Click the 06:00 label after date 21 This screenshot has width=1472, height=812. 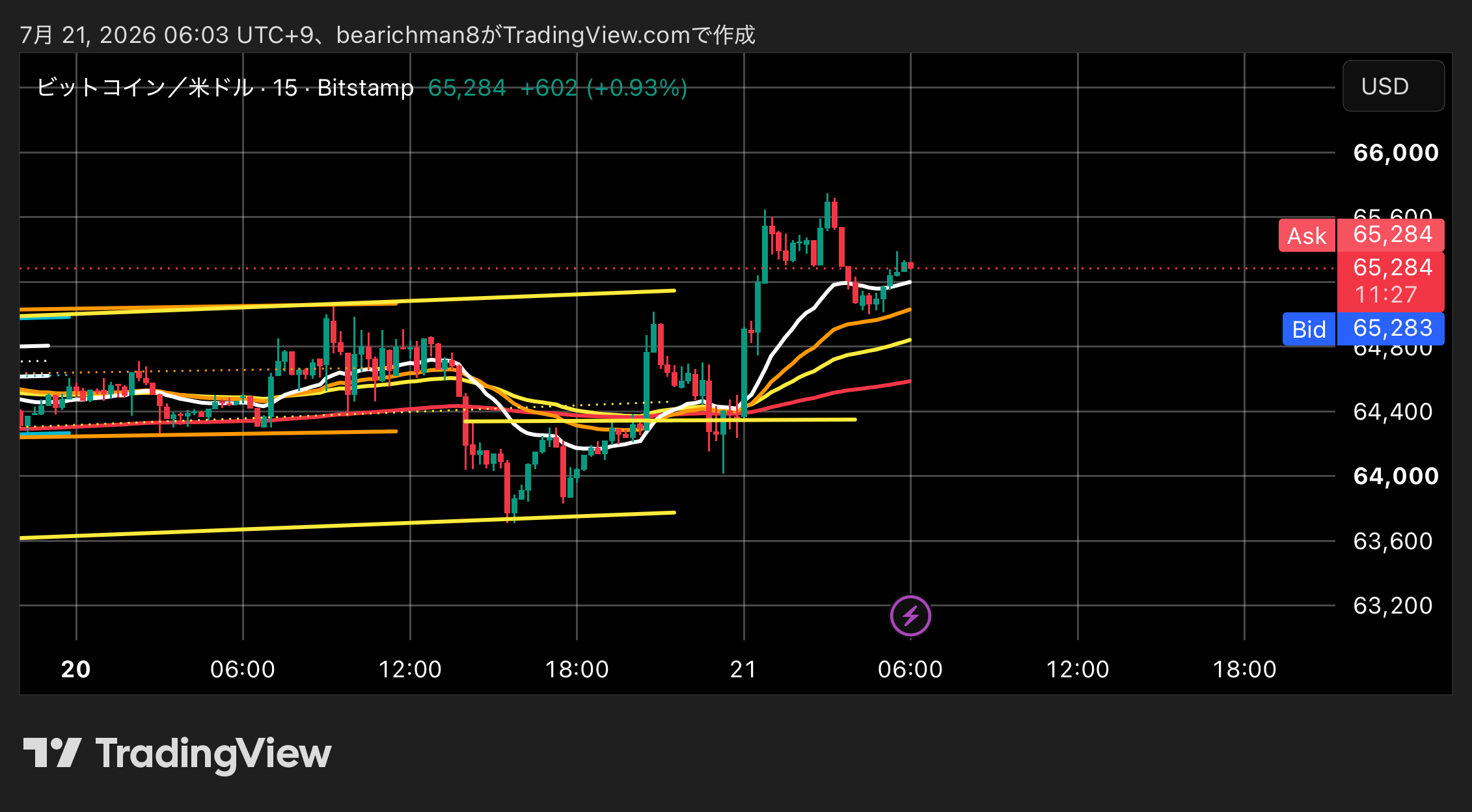click(910, 670)
